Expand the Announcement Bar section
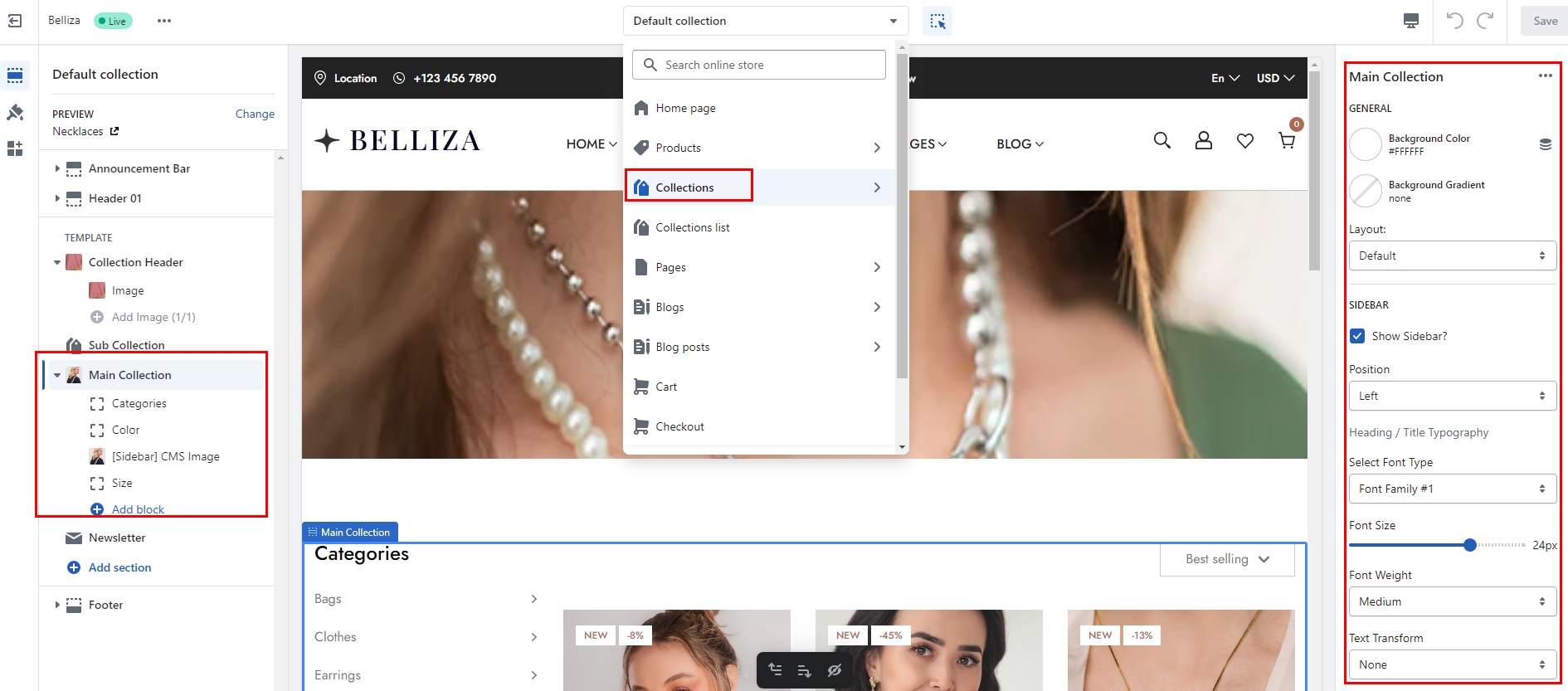1568x691 pixels. pos(57,168)
